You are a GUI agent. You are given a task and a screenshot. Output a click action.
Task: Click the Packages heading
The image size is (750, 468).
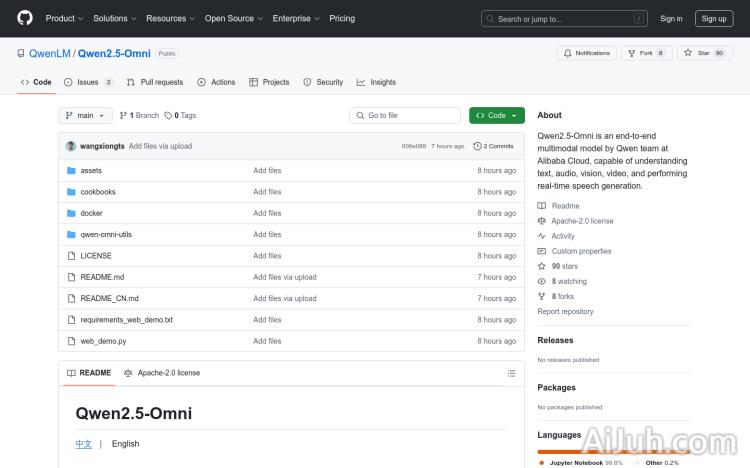[x=556, y=388]
